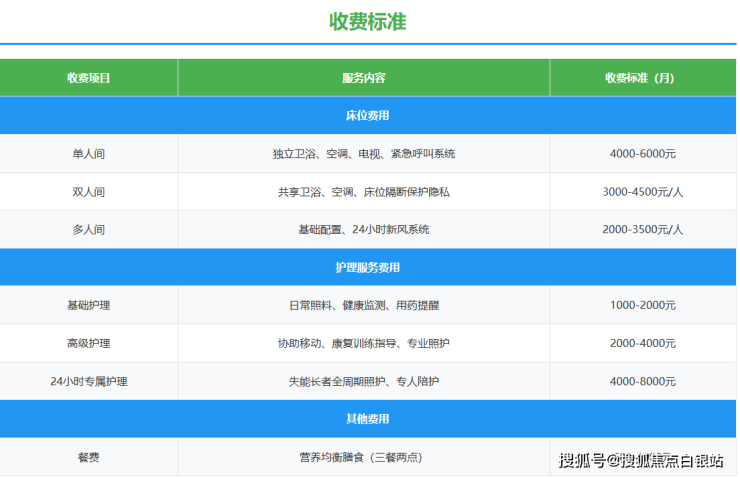Select the 收费项目 column header

click(89, 78)
